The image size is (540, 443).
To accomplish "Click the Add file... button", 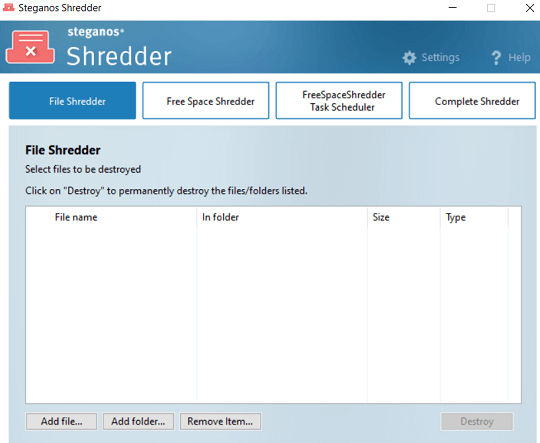I will [x=61, y=421].
